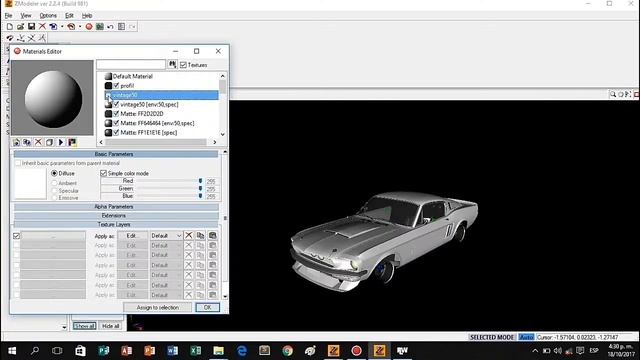Image resolution: width=640 pixels, height=360 pixels.
Task: Click the red ball materials editor toolbar icon
Action: click(x=89, y=27)
